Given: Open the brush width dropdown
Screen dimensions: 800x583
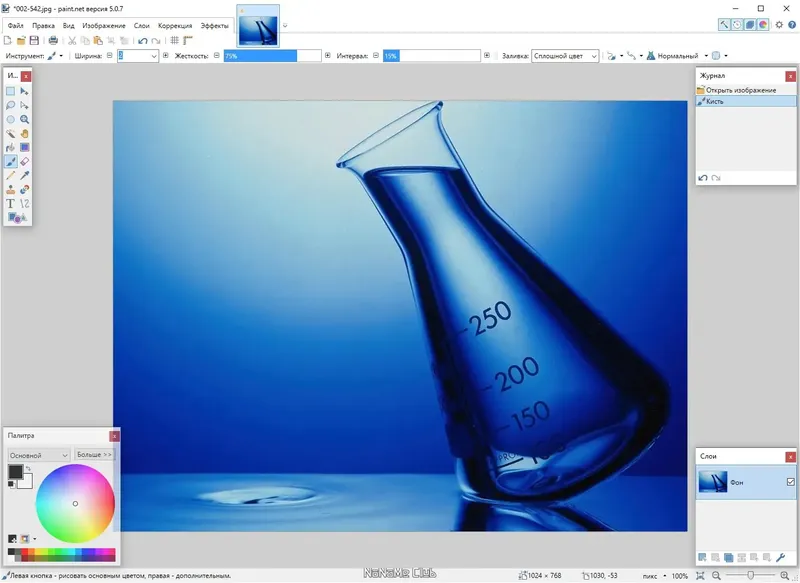Looking at the screenshot, I should click(x=153, y=57).
